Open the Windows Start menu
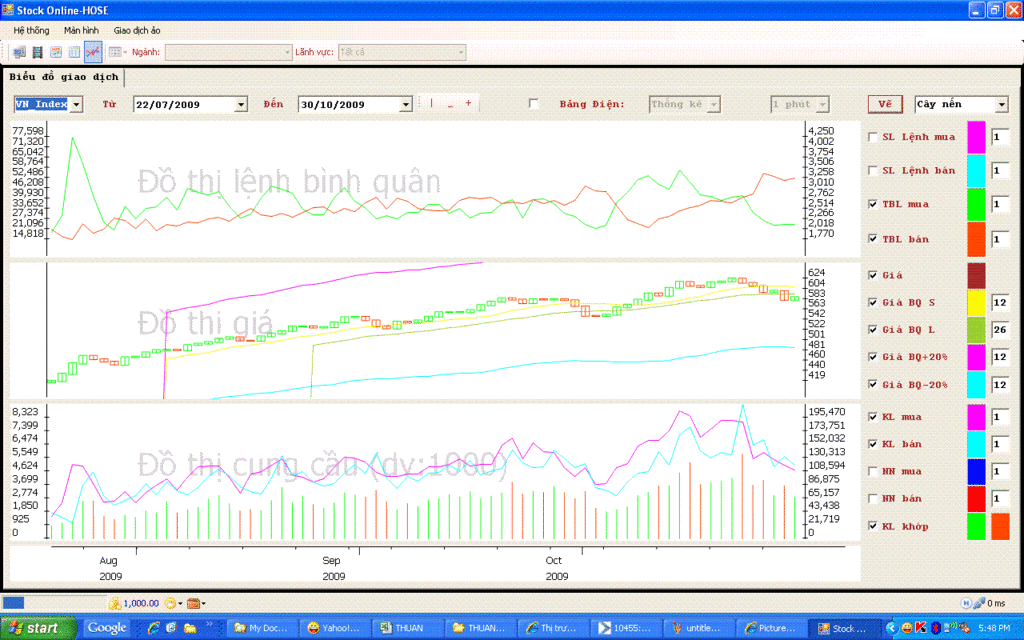 coord(38,628)
